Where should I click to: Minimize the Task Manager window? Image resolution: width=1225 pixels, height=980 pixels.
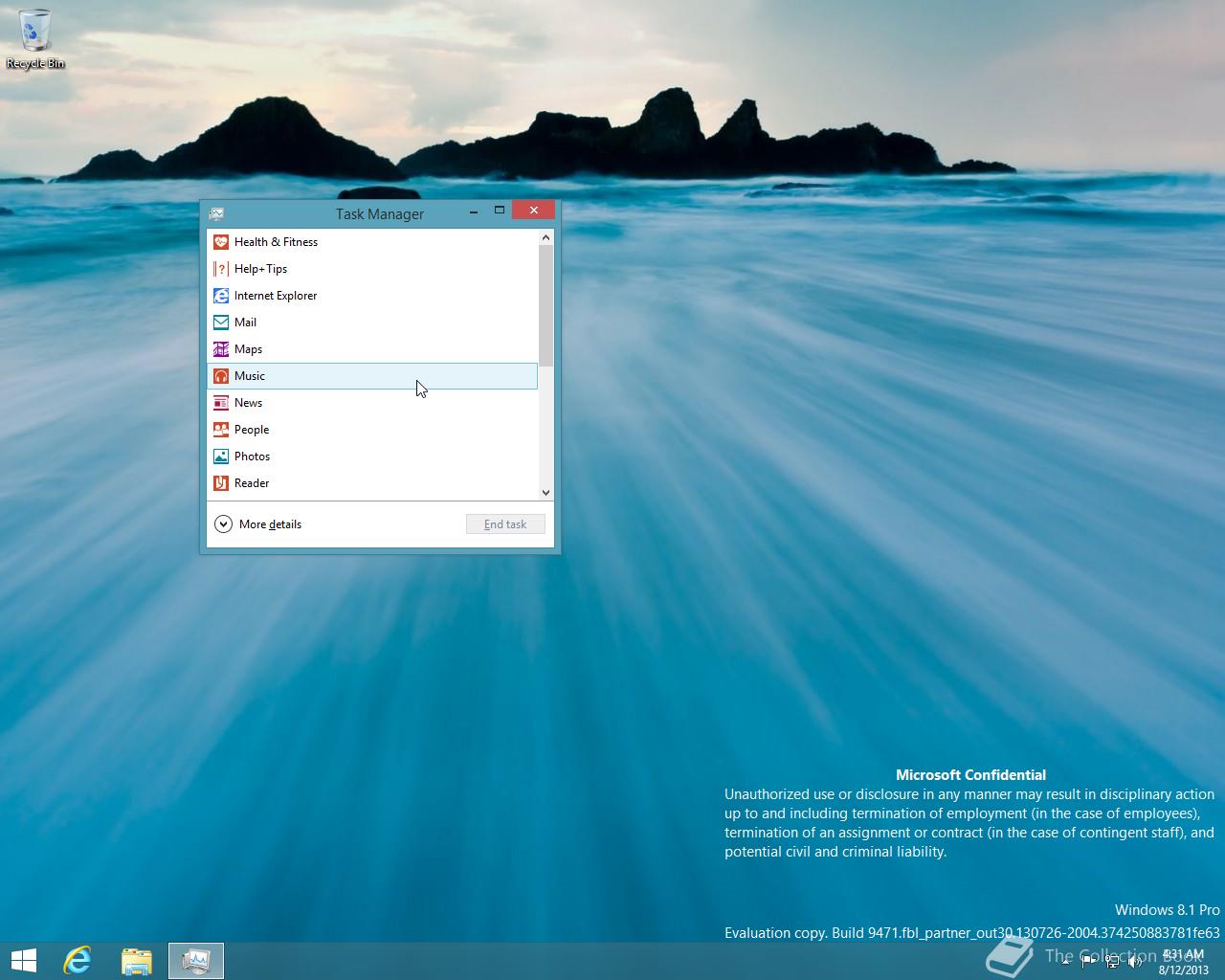(474, 211)
